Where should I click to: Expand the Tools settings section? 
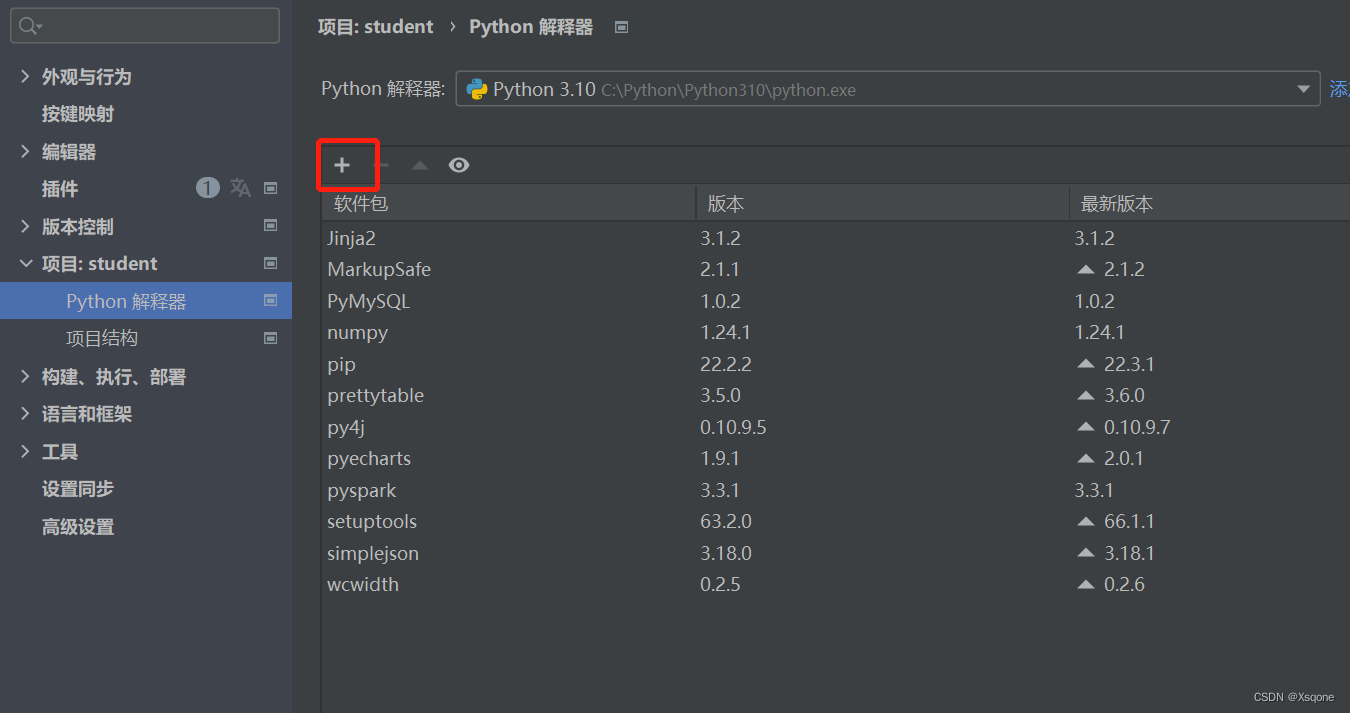coord(25,452)
